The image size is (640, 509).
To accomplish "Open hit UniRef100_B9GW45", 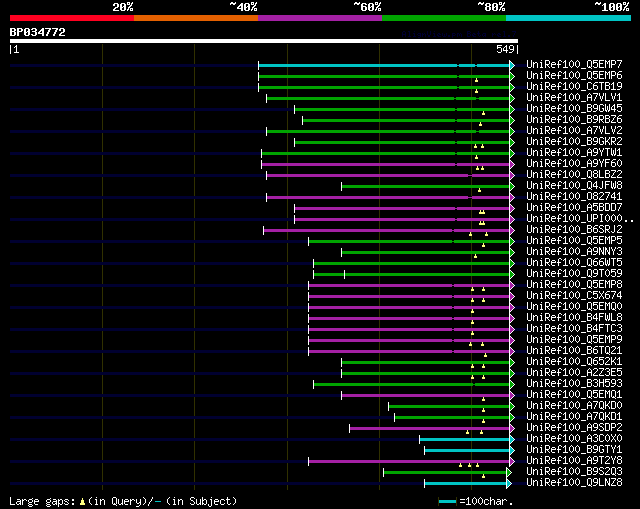I will click(x=574, y=109).
